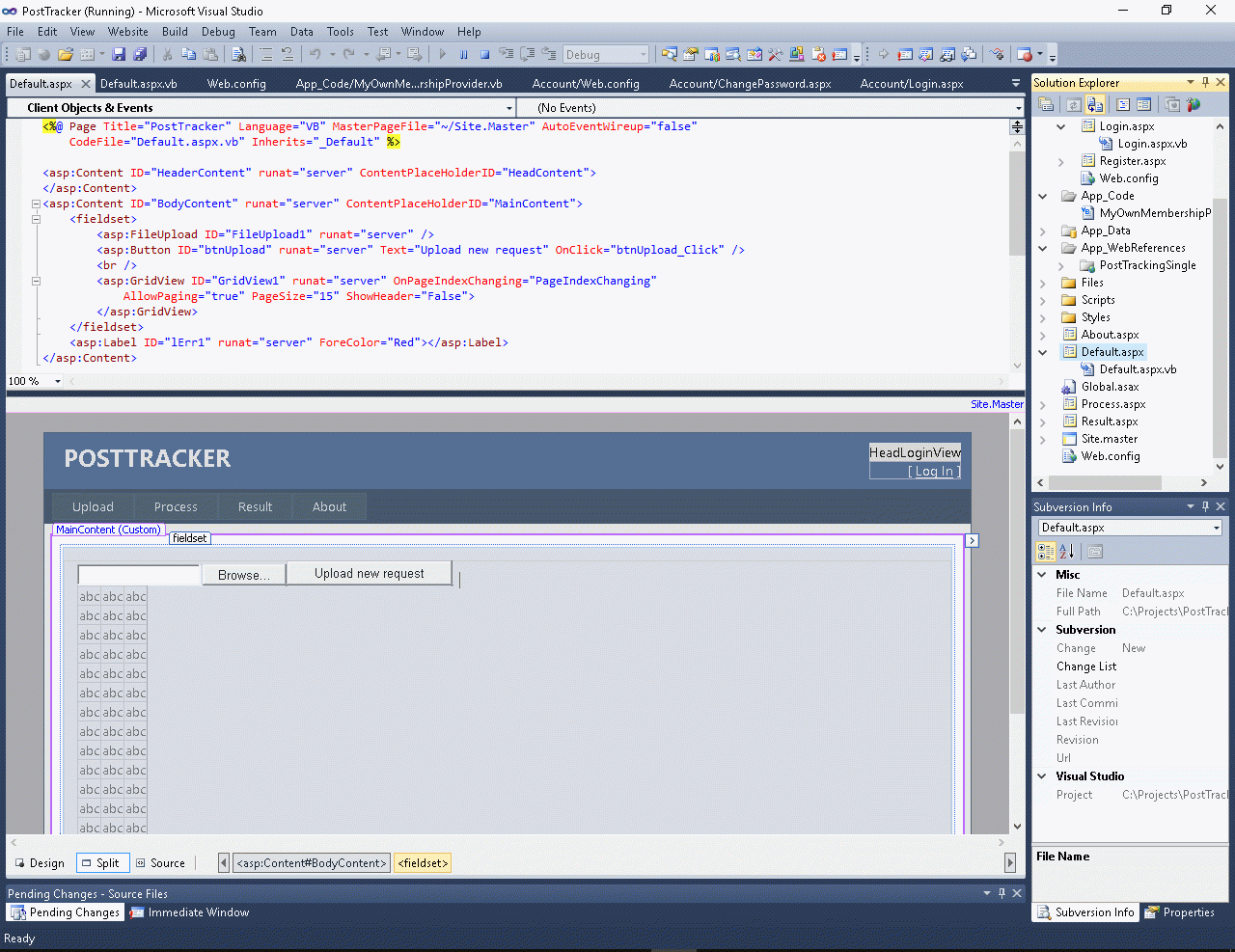Click the split-view toggle icon above editor scrollbar

1017,126
